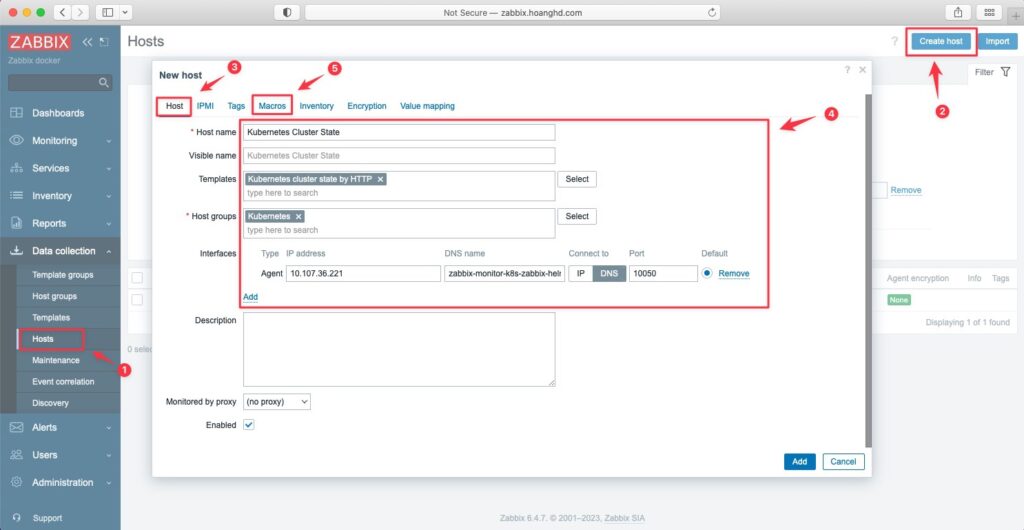
Task: Switch to the IPMI tab
Action: pyautogui.click(x=205, y=106)
